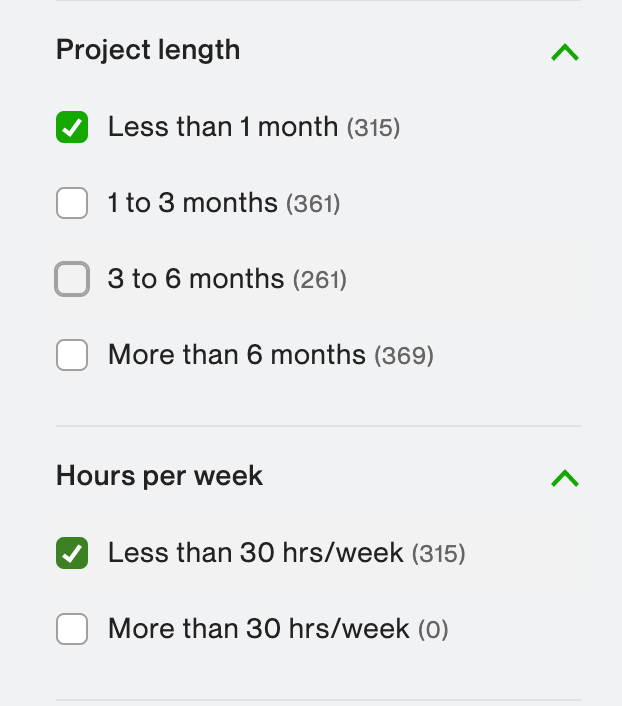The image size is (622, 706).
Task: Click the (261) result count
Action: [x=319, y=280]
